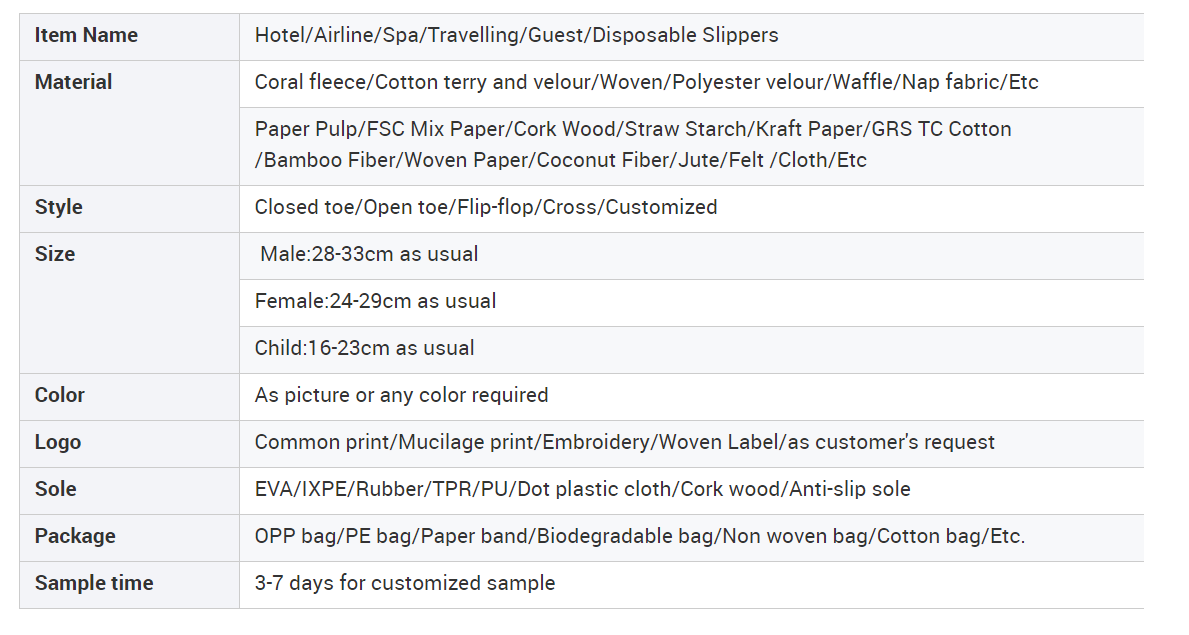Select the Common print/Mucilage print cell
Image resolution: width=1189 pixels, height=635 pixels.
[x=692, y=444]
